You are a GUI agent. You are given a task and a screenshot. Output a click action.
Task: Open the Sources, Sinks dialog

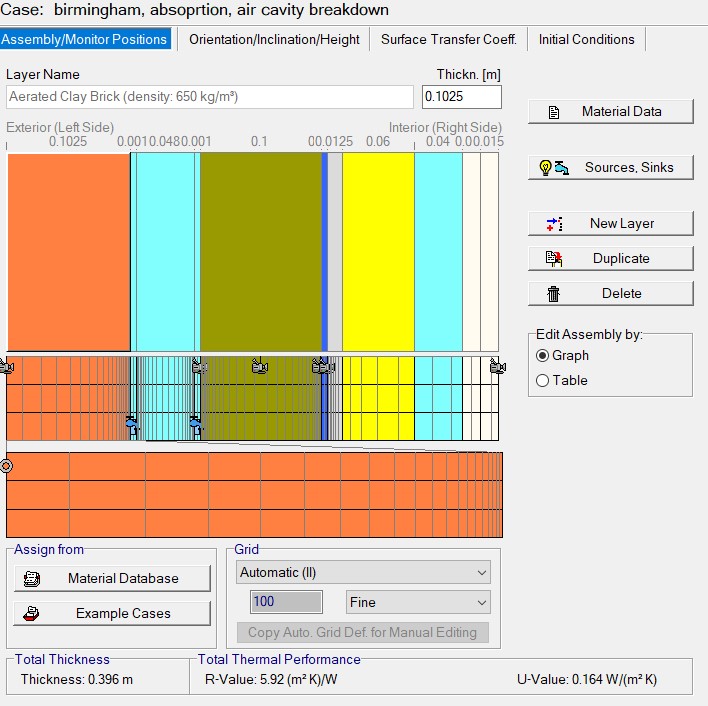(610, 168)
